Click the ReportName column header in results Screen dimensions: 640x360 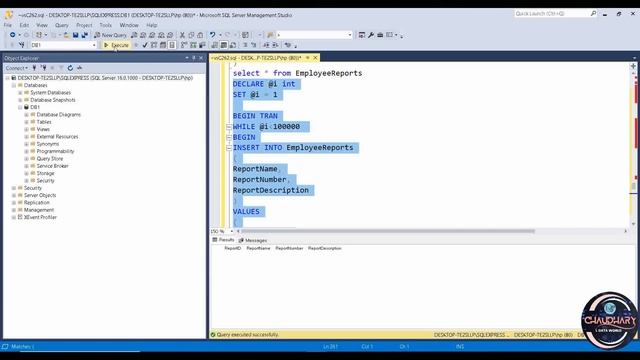[258, 248]
